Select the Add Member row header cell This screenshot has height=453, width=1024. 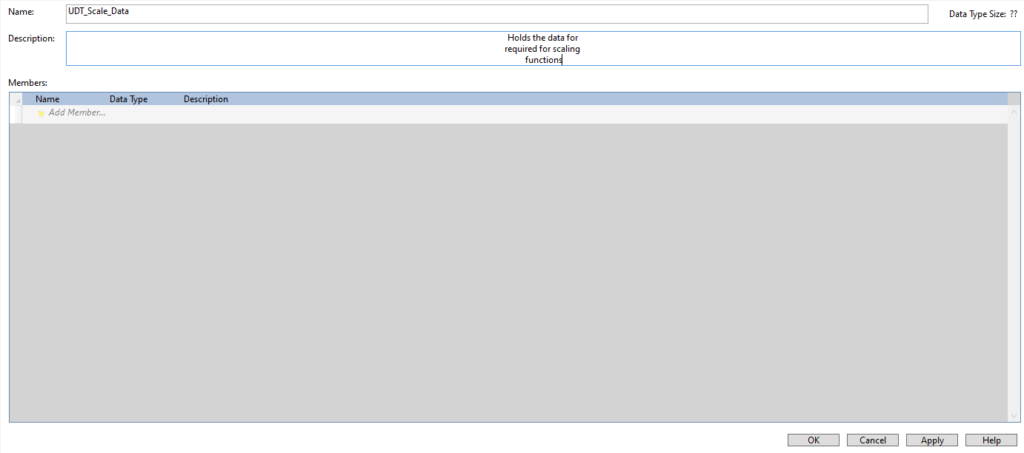(x=16, y=113)
